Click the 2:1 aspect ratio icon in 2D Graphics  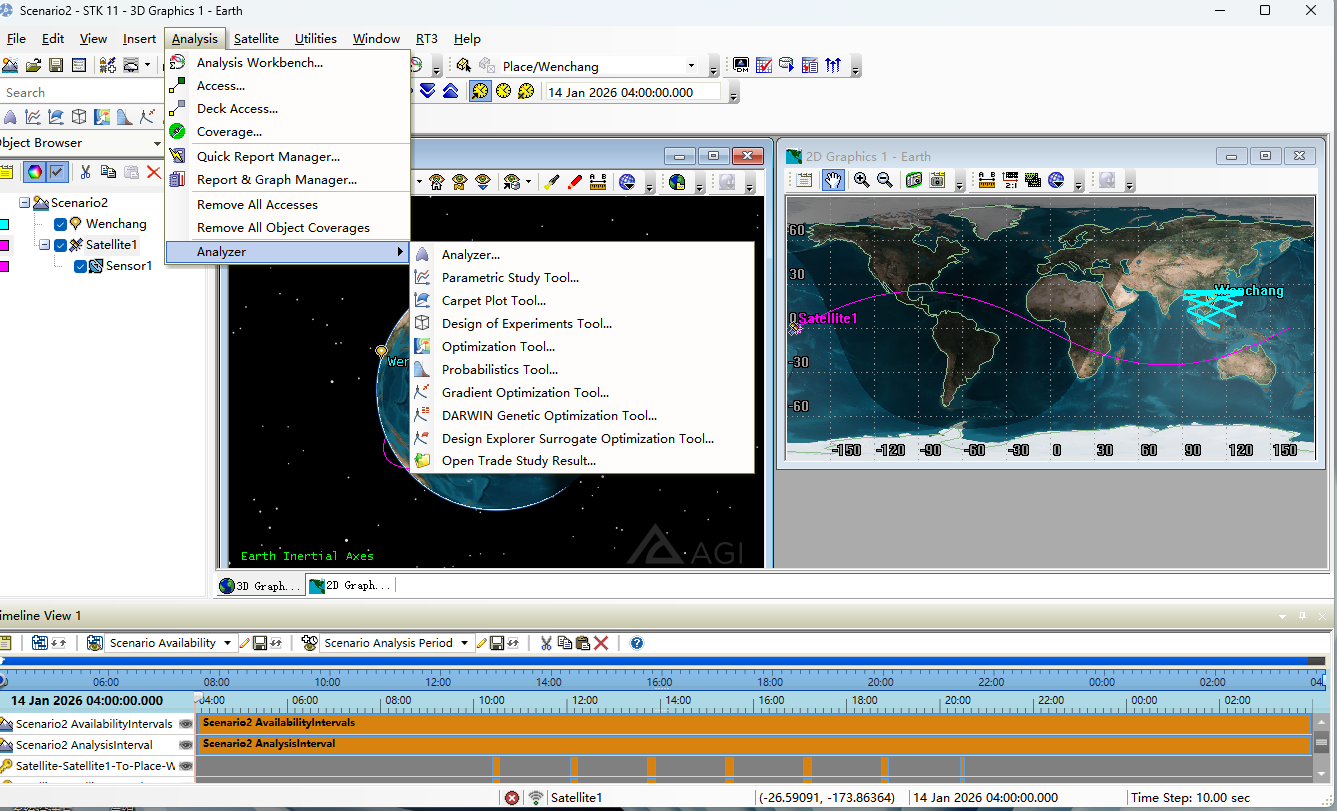[1010, 180]
